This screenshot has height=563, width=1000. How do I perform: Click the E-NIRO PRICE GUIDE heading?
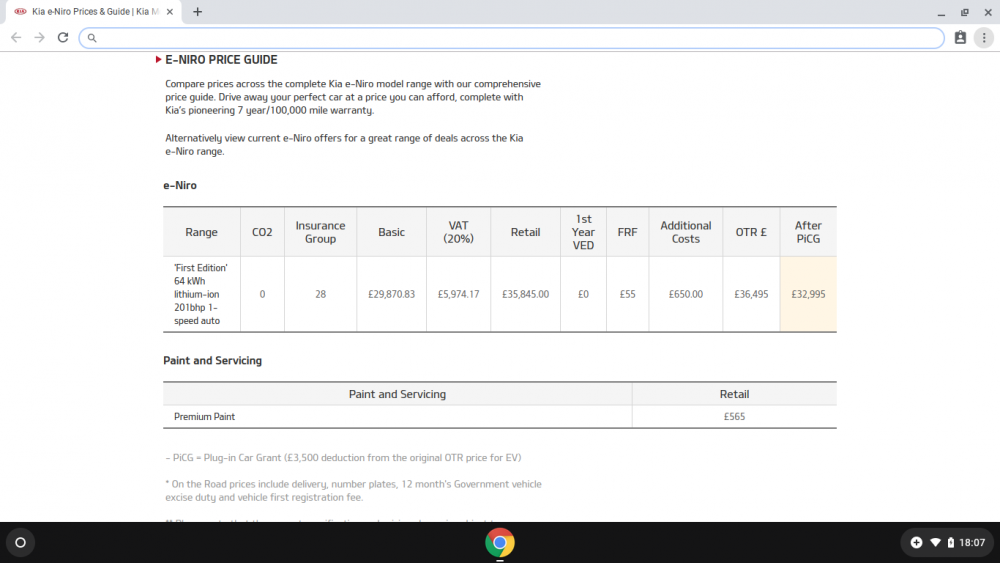[x=221, y=59]
